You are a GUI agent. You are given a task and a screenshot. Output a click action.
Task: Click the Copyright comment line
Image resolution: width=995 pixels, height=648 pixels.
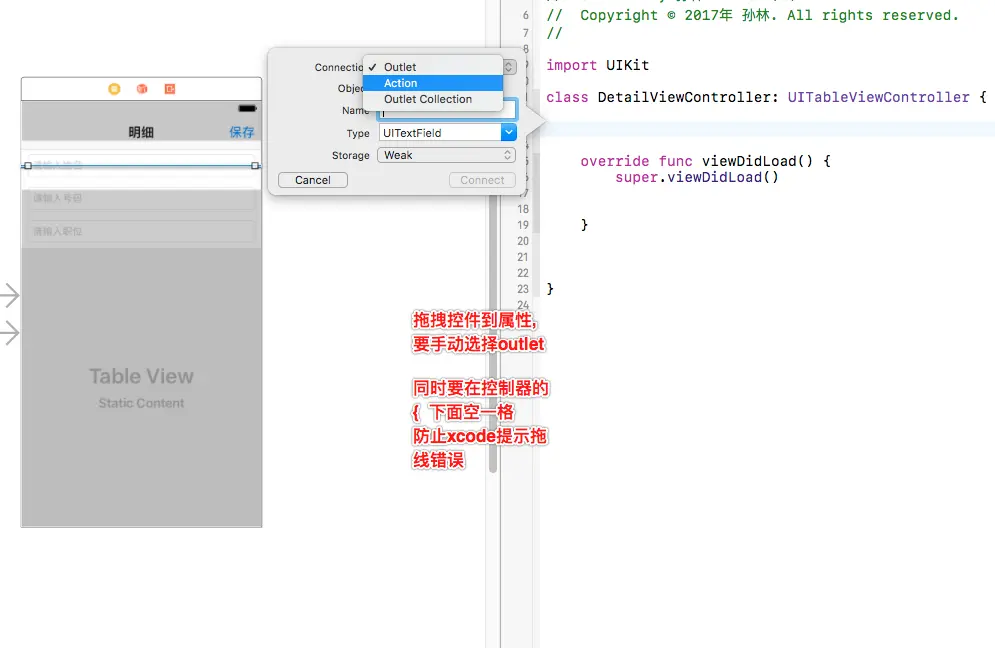(x=753, y=15)
